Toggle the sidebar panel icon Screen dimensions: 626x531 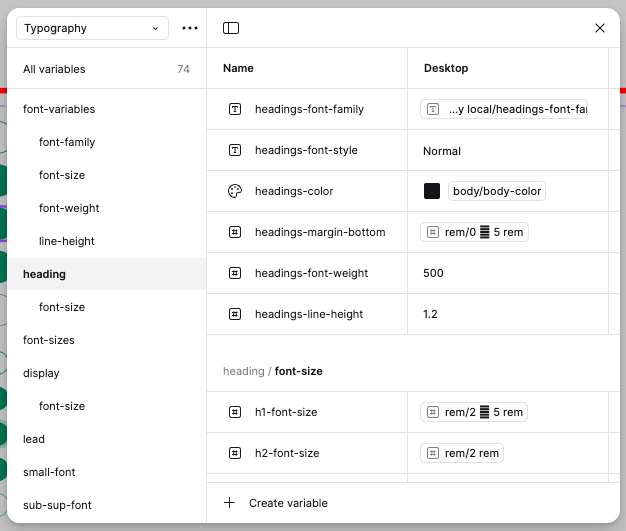[231, 28]
